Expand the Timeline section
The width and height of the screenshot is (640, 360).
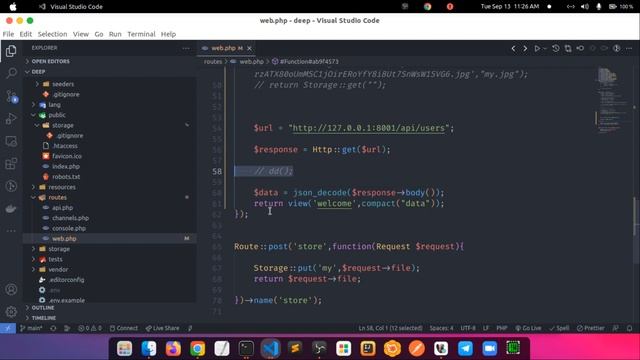44,318
